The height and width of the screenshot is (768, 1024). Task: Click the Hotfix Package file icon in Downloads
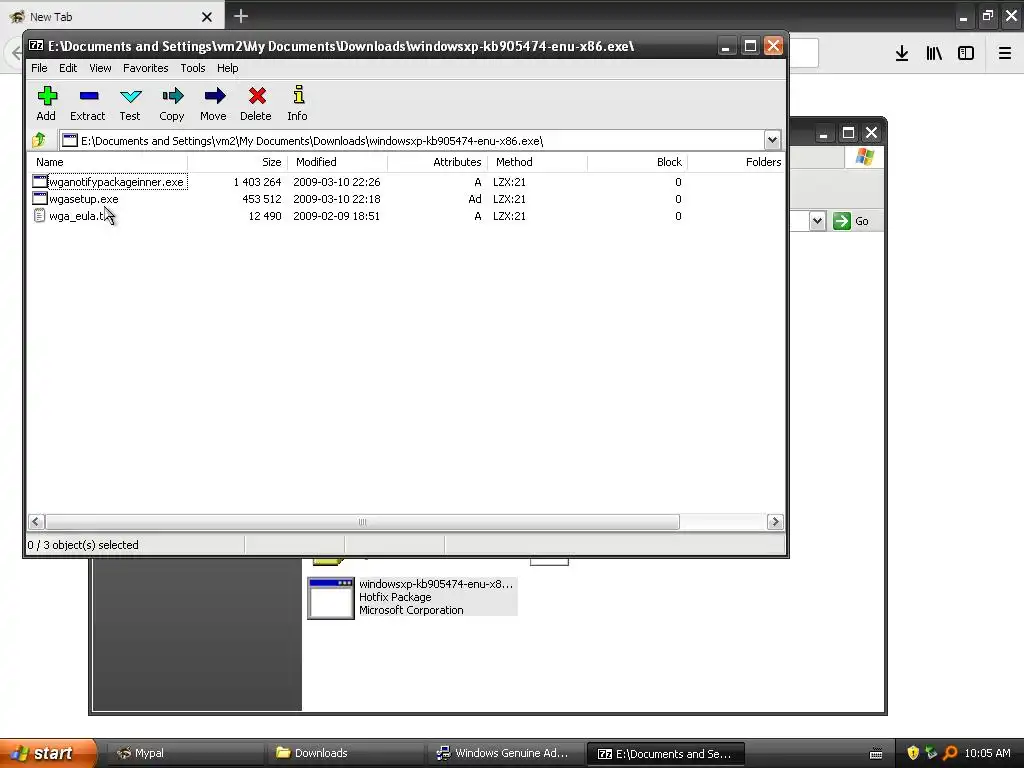(x=330, y=598)
